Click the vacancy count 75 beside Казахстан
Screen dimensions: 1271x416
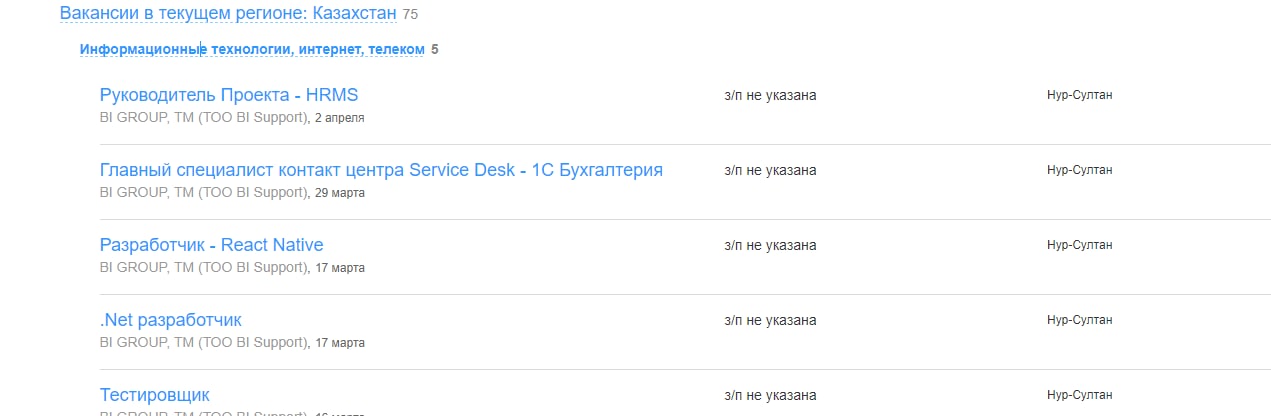pyautogui.click(x=410, y=14)
